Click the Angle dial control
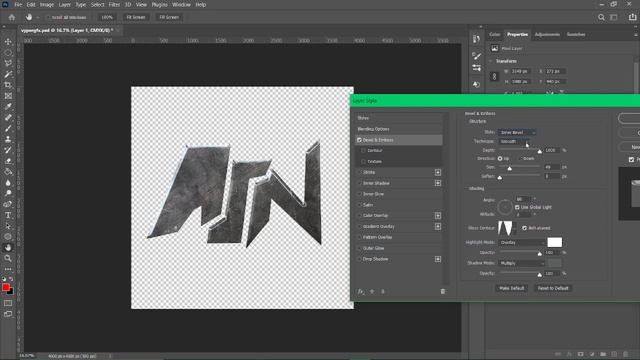This screenshot has width=640, height=360. point(505,207)
